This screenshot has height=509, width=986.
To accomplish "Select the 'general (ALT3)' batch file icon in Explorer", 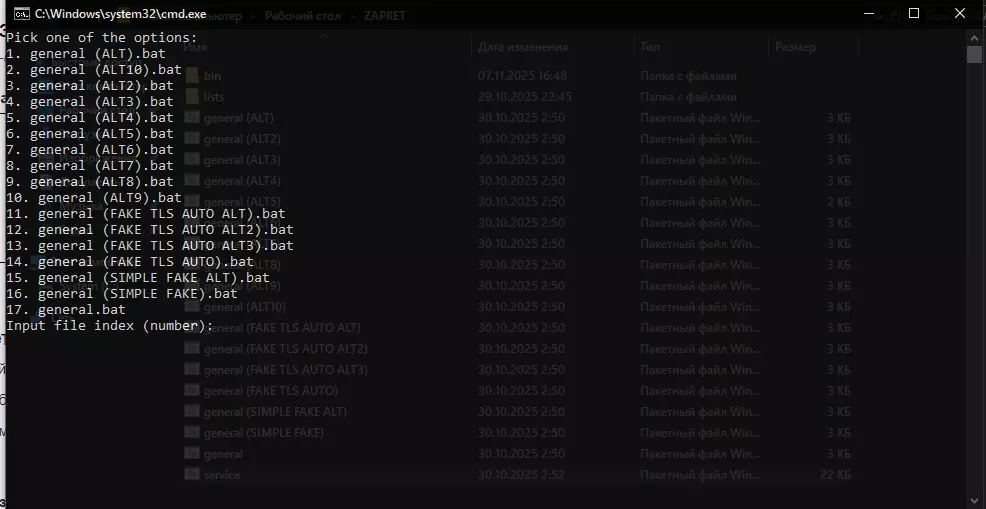I will [192, 160].
